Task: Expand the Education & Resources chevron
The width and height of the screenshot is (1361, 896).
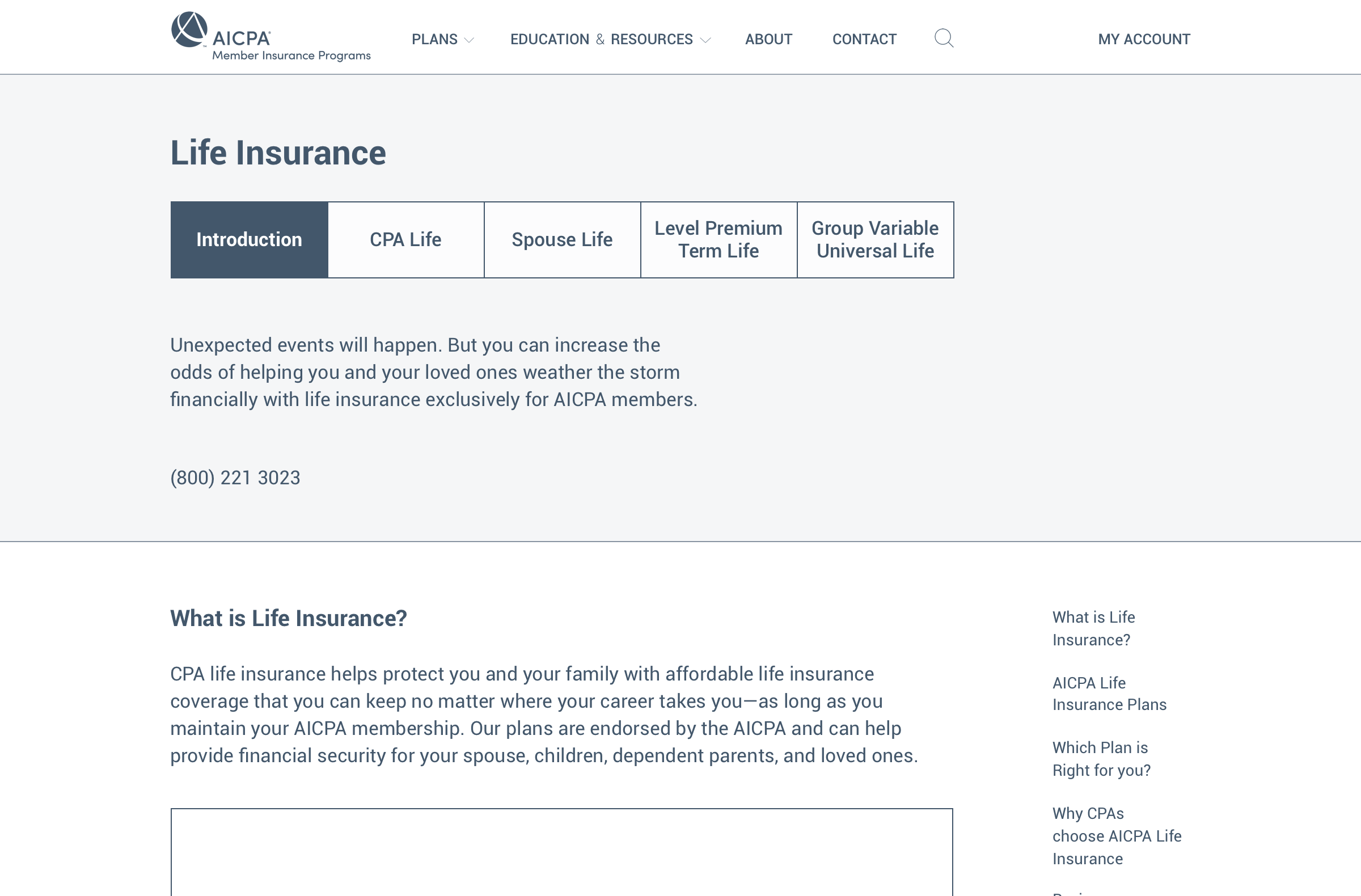Action: [705, 40]
